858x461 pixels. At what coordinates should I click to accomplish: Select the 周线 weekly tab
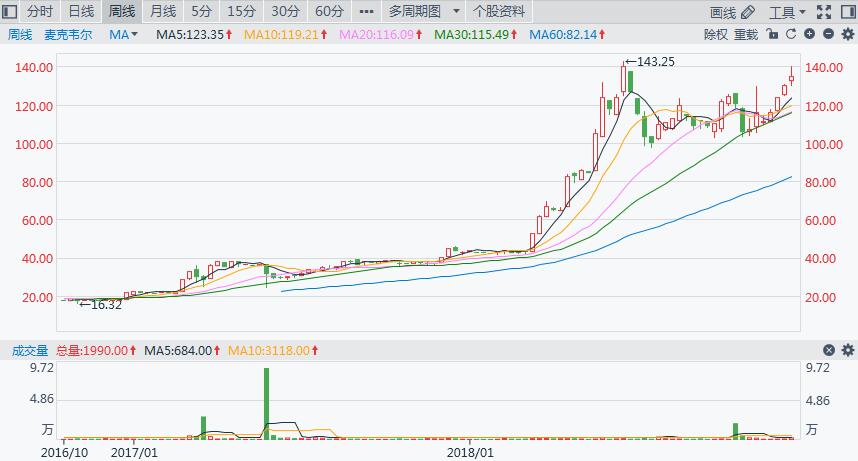click(122, 11)
